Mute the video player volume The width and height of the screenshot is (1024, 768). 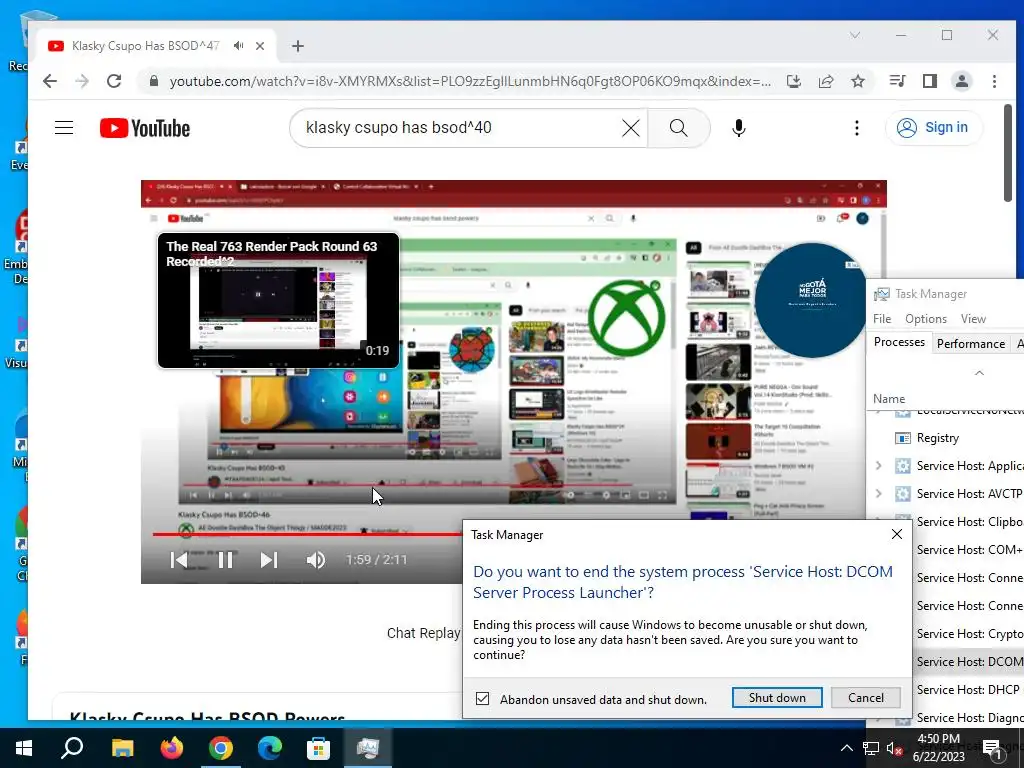315,560
